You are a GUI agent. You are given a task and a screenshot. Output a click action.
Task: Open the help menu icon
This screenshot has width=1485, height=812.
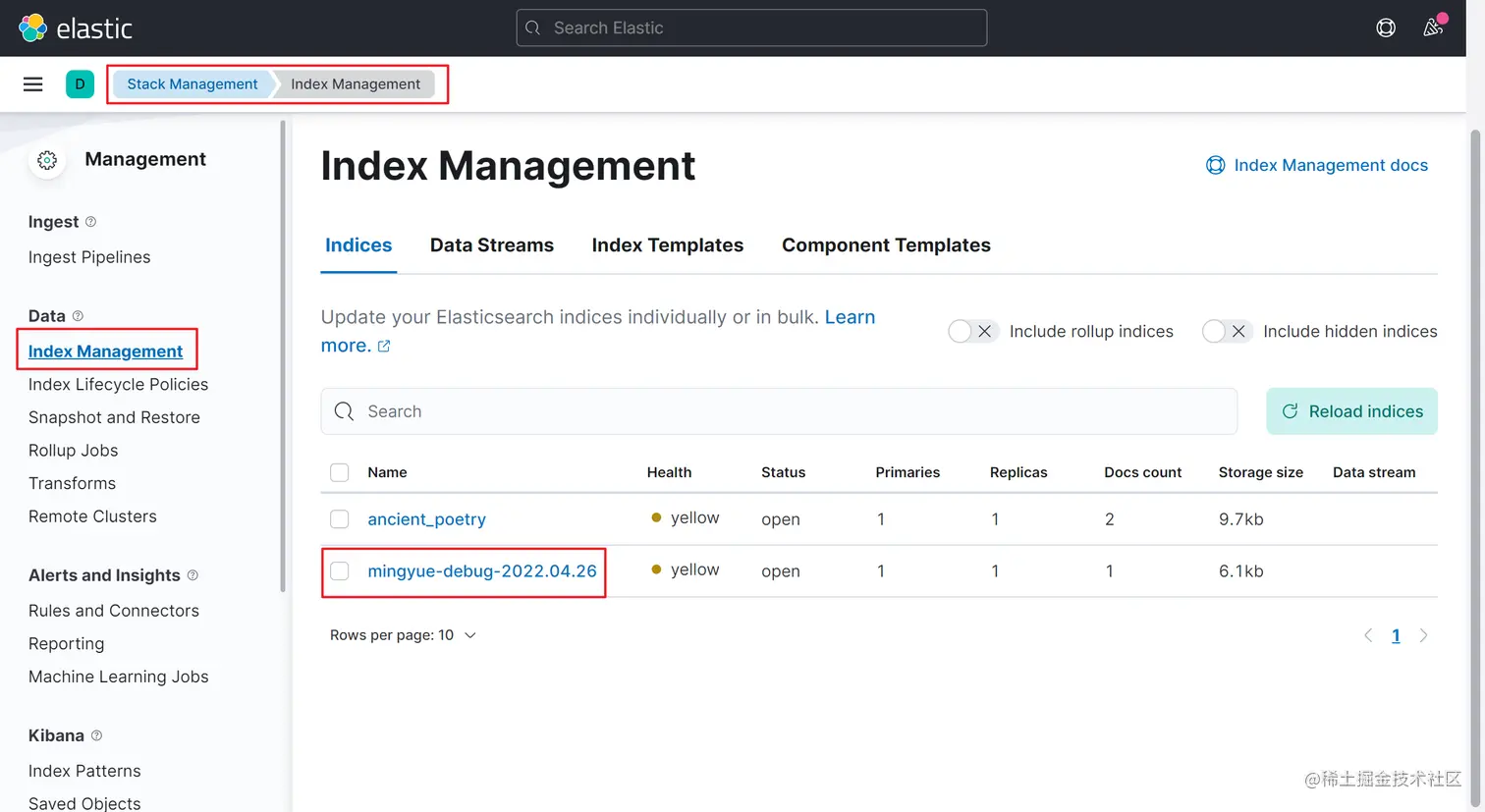point(1386,27)
